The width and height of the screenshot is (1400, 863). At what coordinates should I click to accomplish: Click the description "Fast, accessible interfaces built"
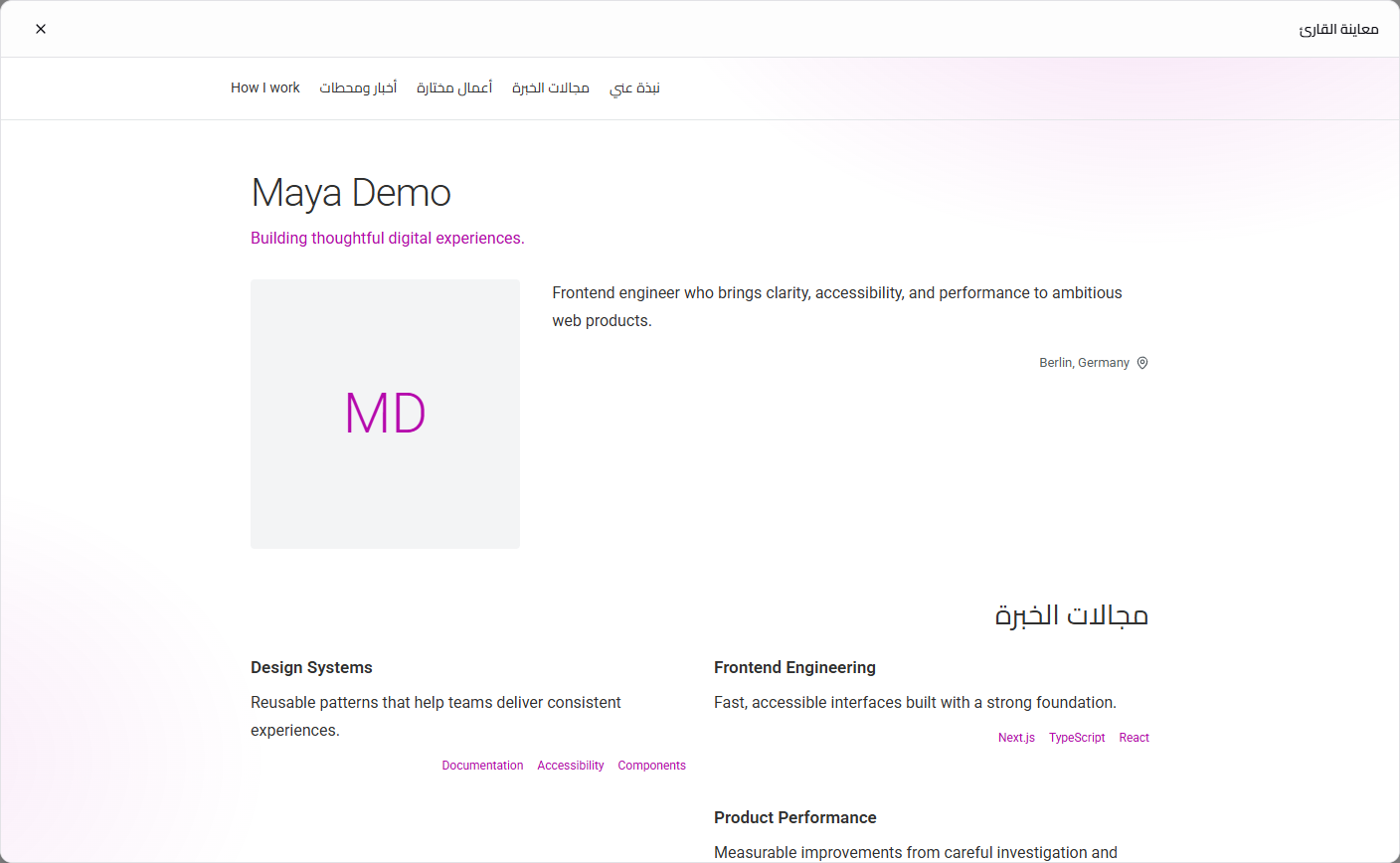[x=915, y=703]
